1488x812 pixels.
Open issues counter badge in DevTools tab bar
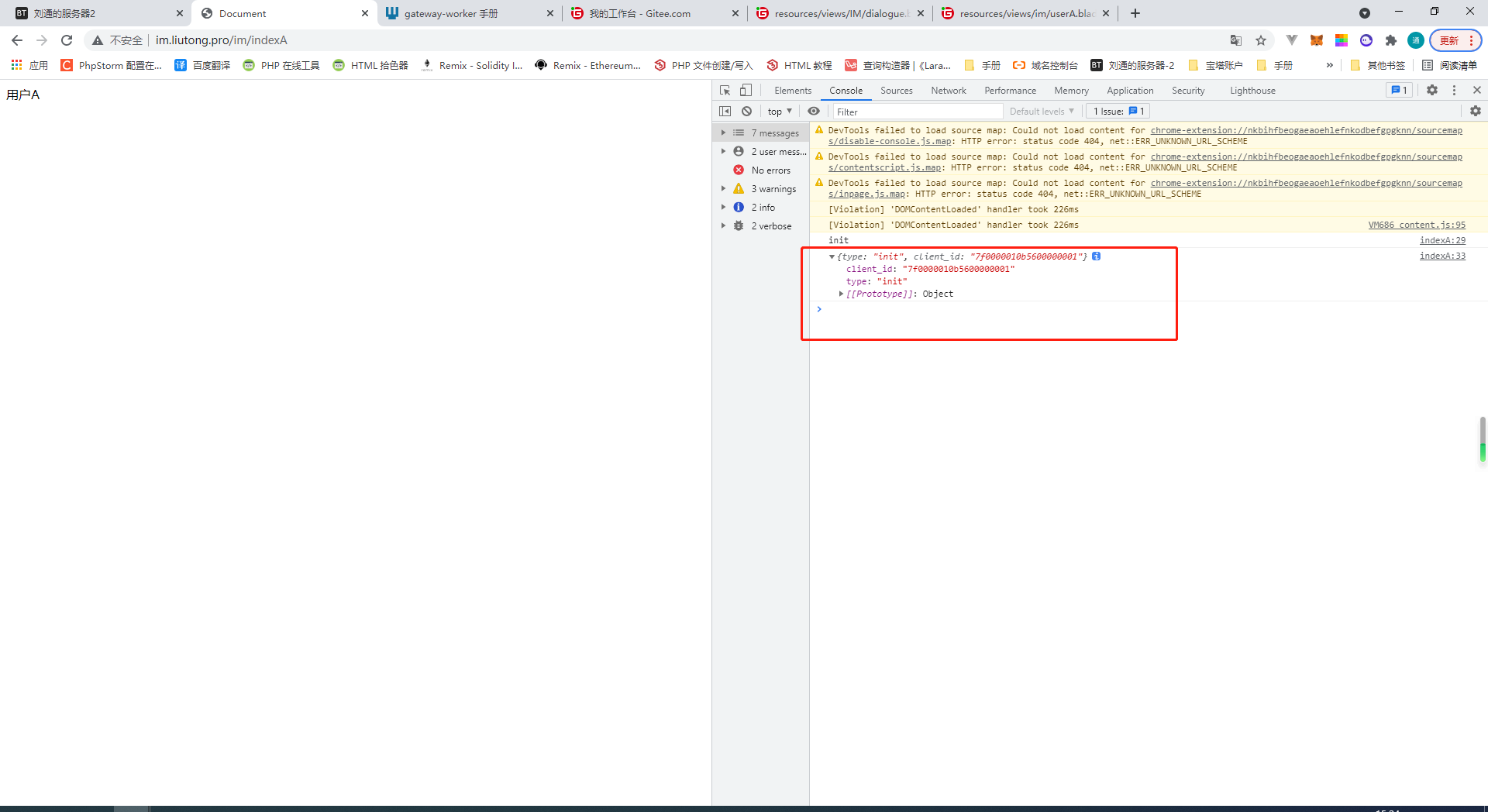1399,90
